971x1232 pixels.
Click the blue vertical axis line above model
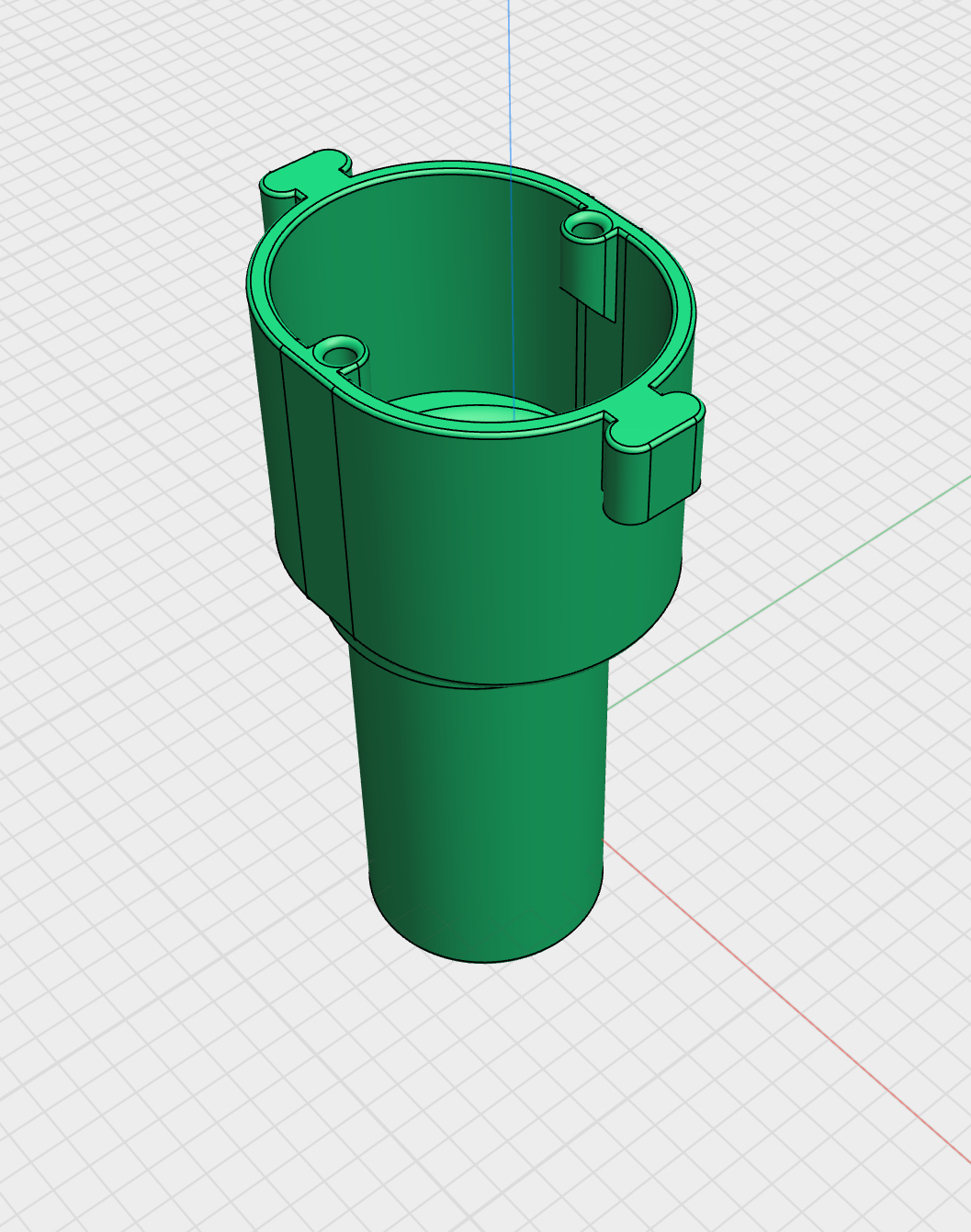(509, 73)
